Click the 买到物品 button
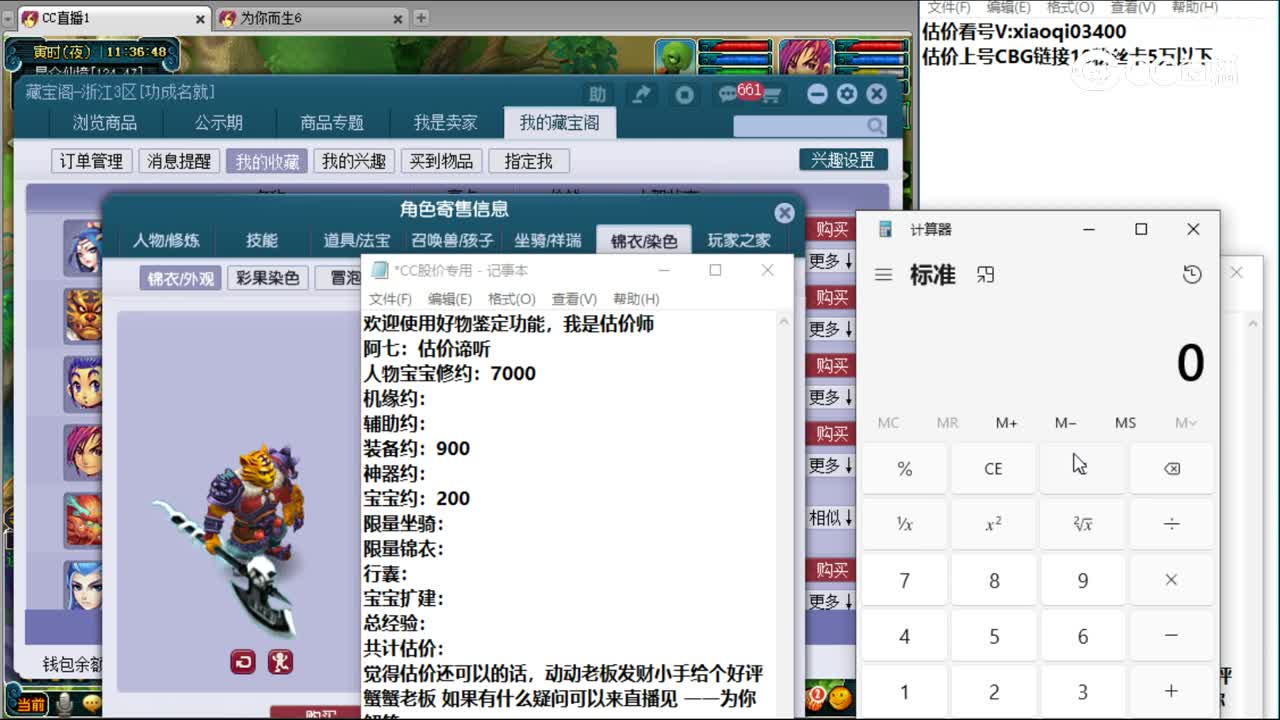The image size is (1280, 720). tap(442, 161)
